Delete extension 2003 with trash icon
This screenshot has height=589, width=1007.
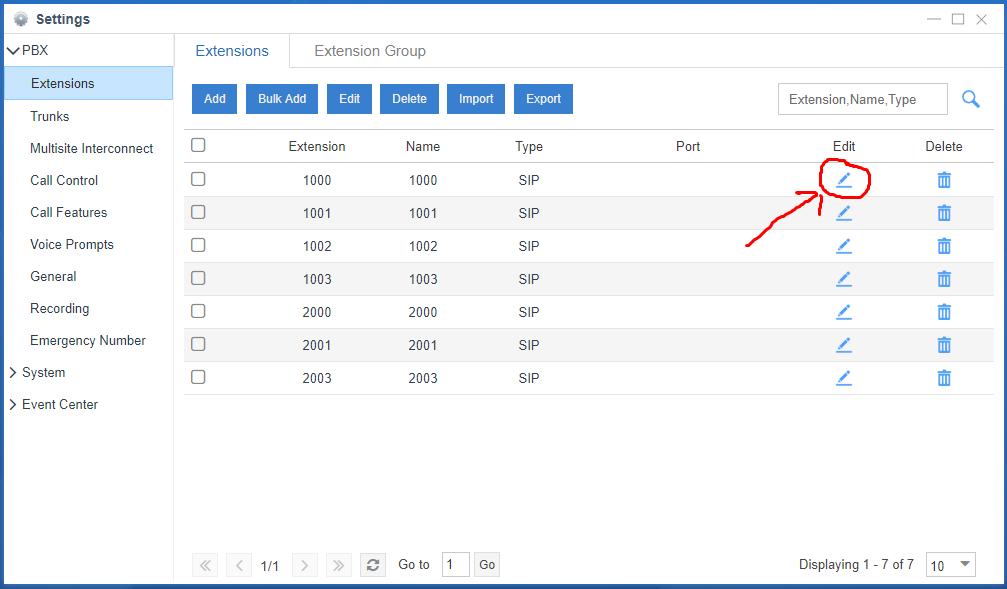pyautogui.click(x=944, y=378)
